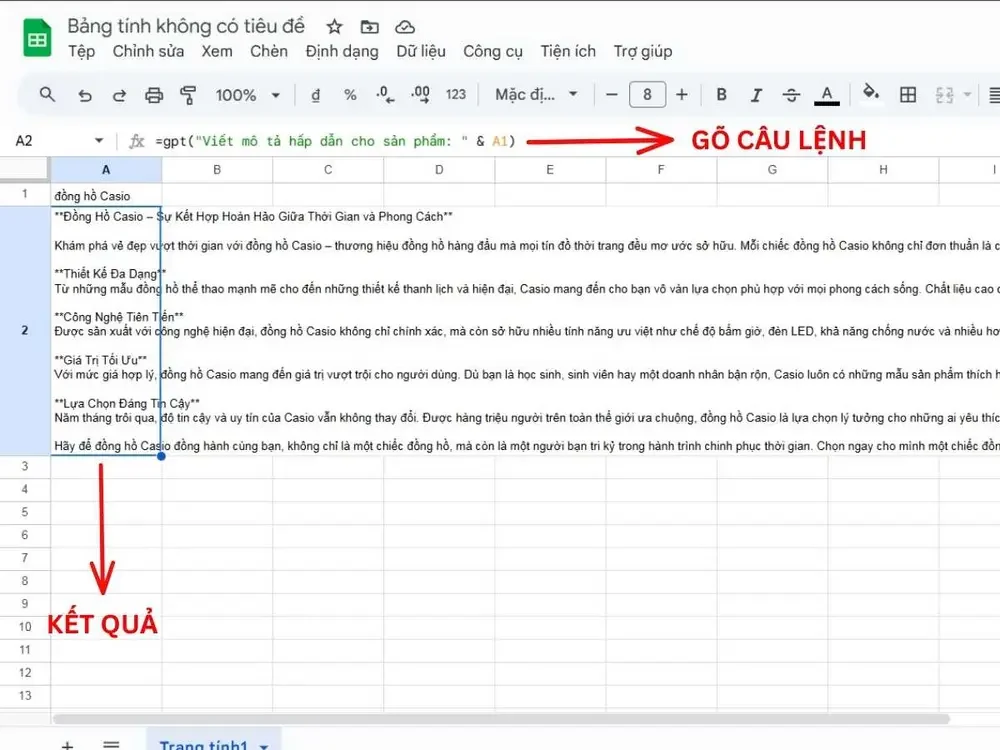Check the cloud save status icon

[x=405, y=27]
